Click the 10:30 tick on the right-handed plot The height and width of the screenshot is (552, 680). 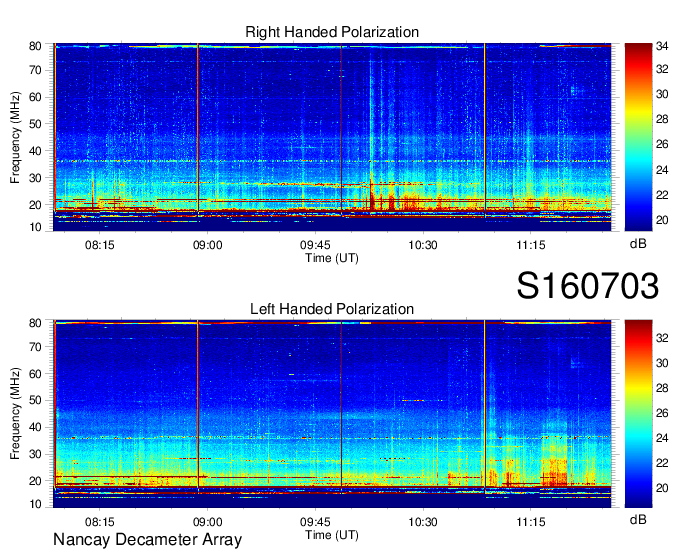point(423,245)
